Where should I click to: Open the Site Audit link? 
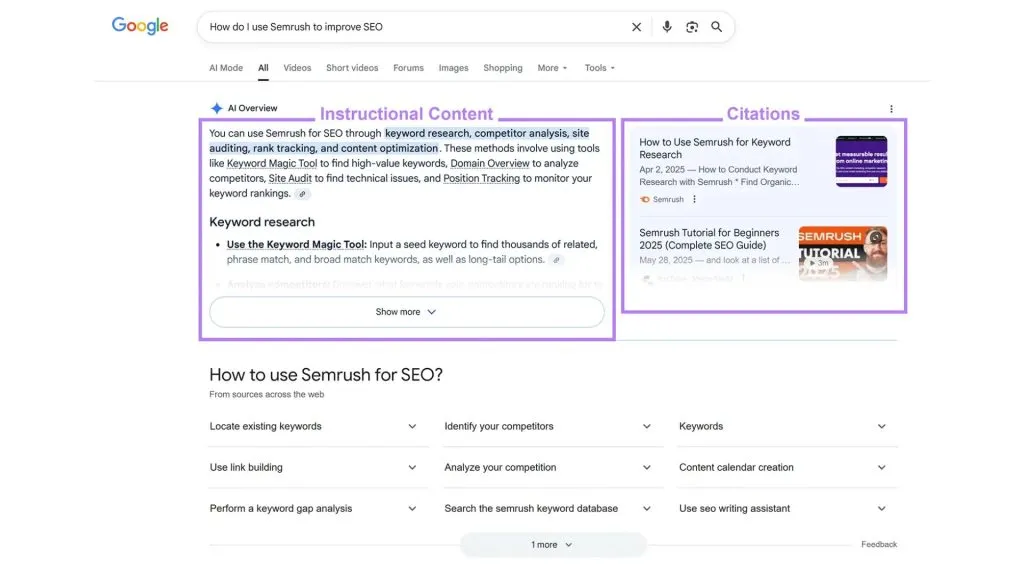click(x=290, y=178)
